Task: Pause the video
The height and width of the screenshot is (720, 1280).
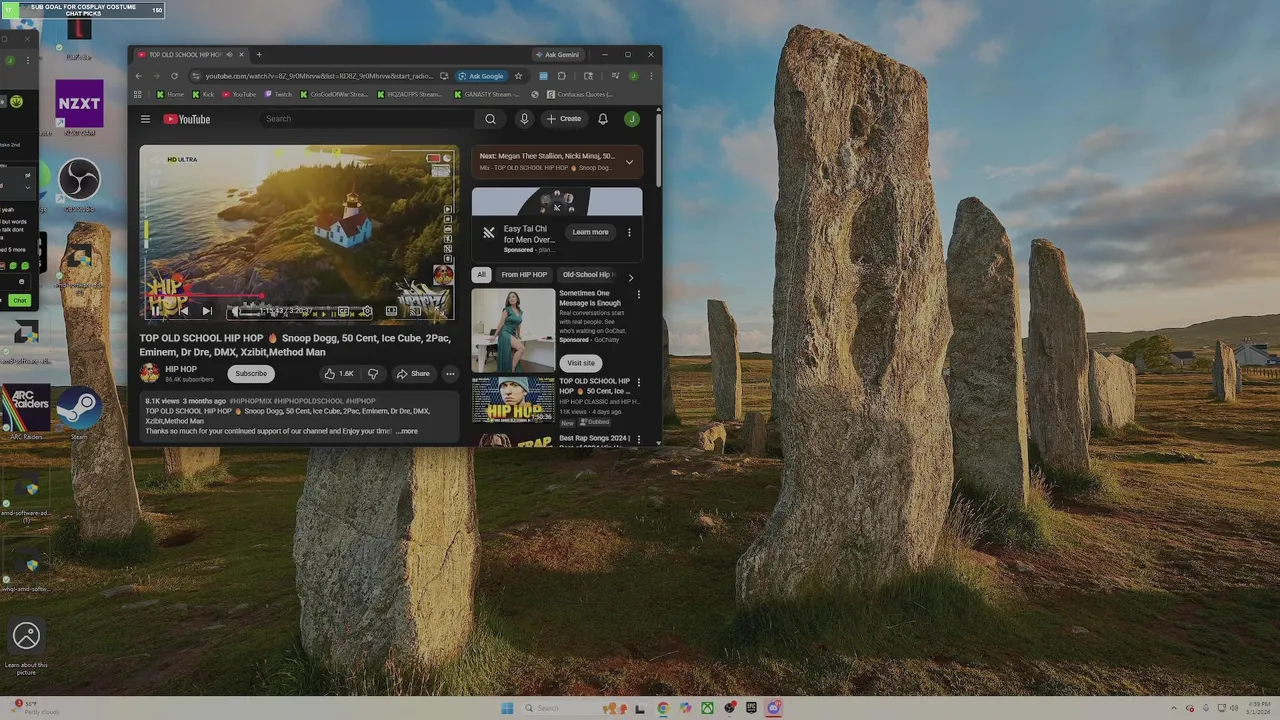Action: pyautogui.click(x=156, y=311)
